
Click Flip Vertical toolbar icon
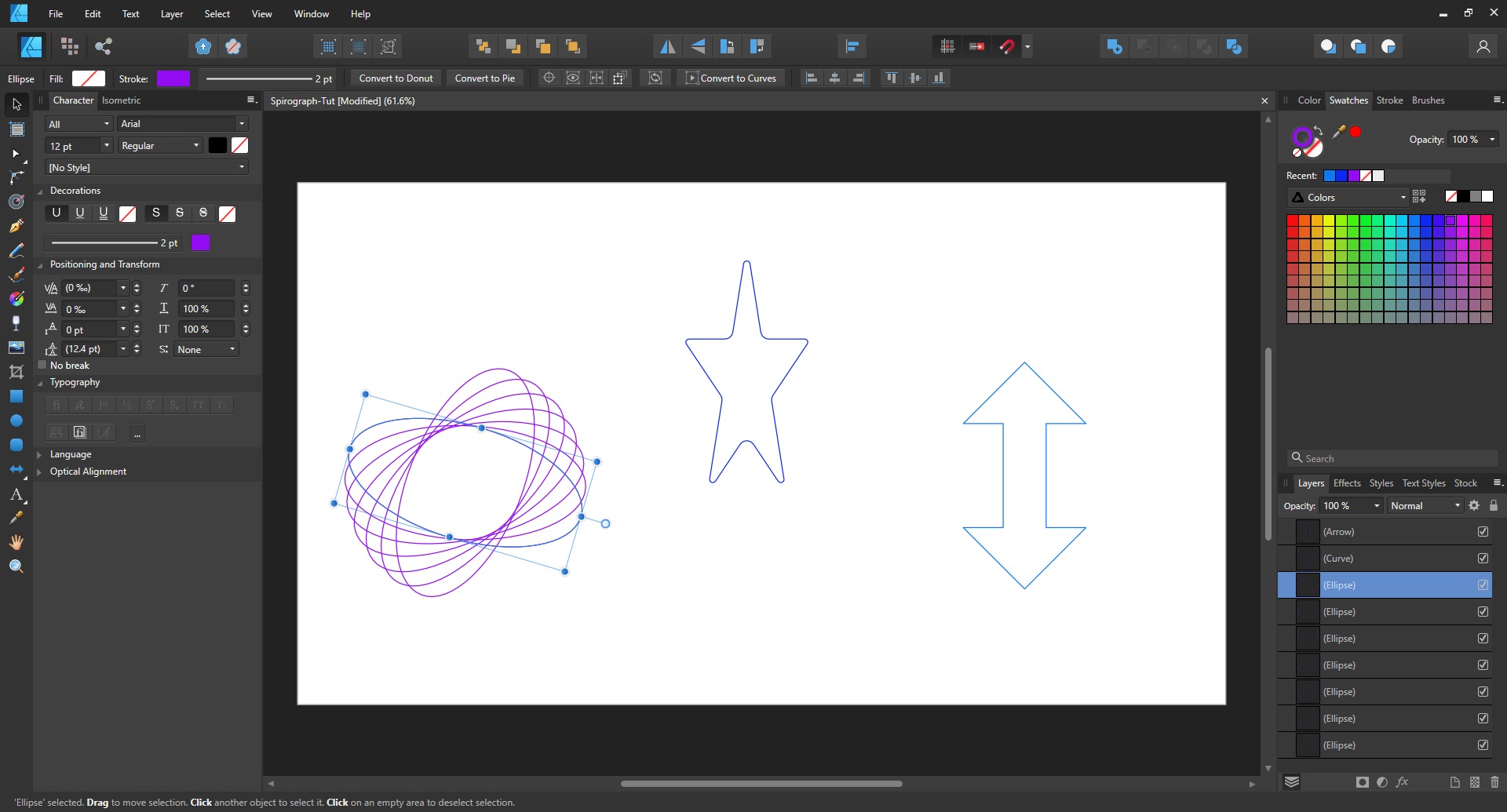[698, 46]
